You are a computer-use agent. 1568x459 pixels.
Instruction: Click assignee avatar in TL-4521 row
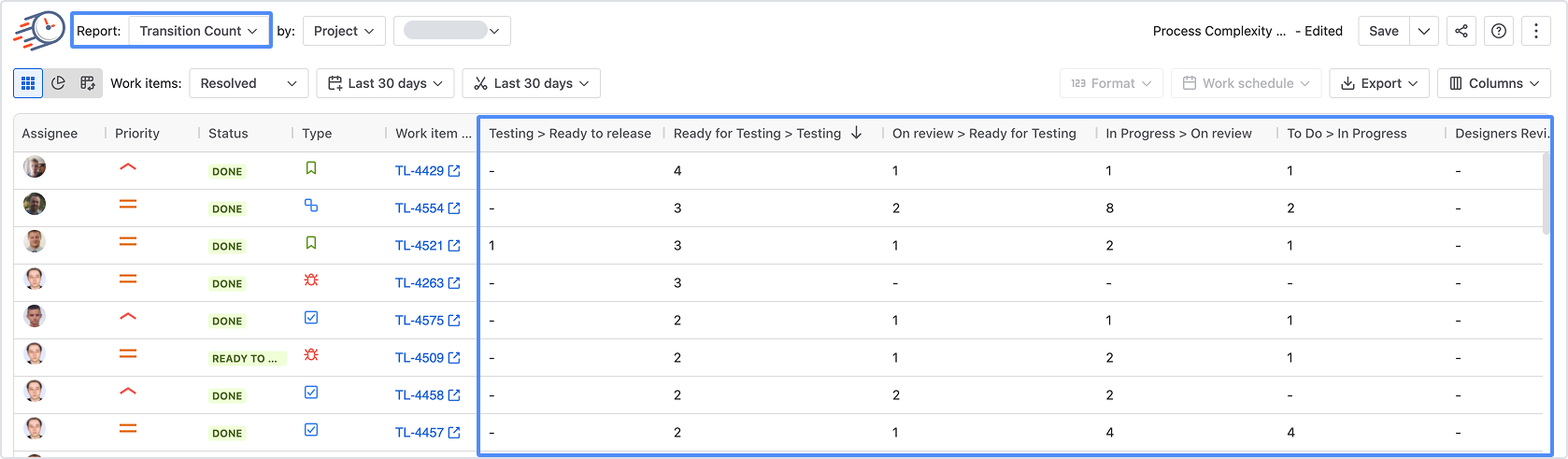click(x=35, y=241)
